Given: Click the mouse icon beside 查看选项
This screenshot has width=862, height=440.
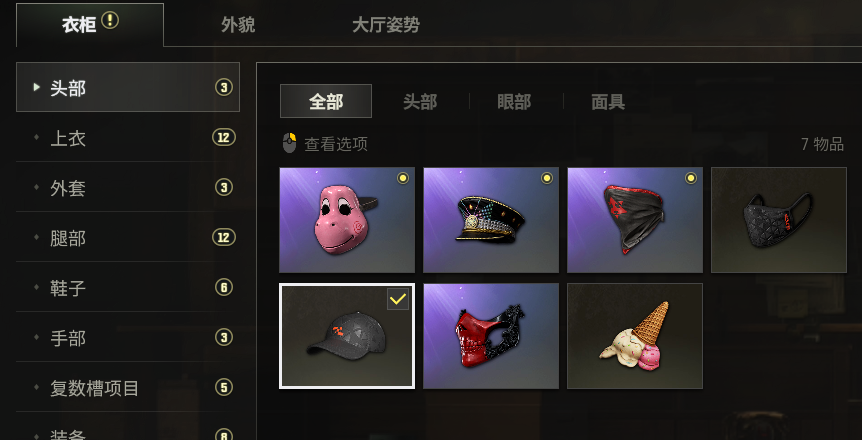Looking at the screenshot, I should [x=289, y=144].
